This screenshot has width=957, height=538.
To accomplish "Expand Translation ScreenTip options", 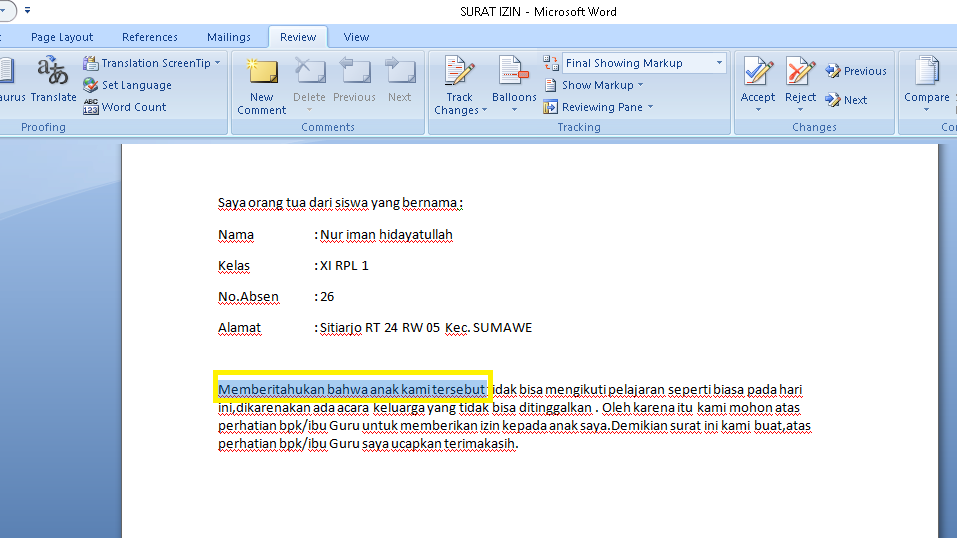I will click(154, 63).
